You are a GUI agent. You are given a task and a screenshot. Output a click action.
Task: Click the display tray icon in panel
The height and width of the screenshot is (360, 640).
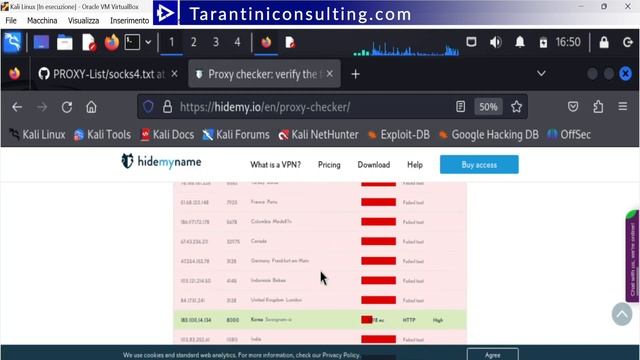coord(471,42)
